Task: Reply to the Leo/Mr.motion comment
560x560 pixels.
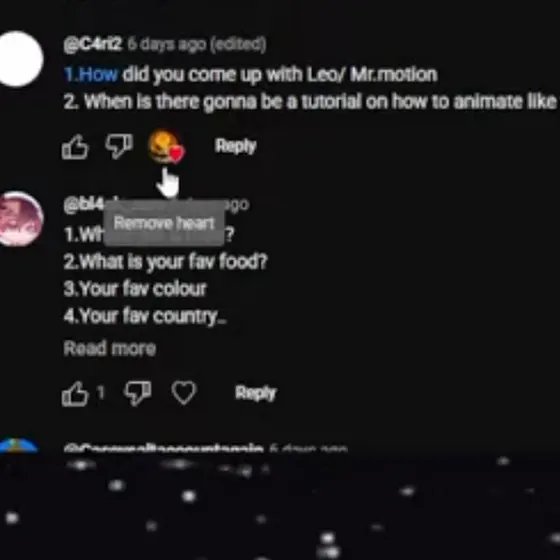Action: [x=235, y=146]
